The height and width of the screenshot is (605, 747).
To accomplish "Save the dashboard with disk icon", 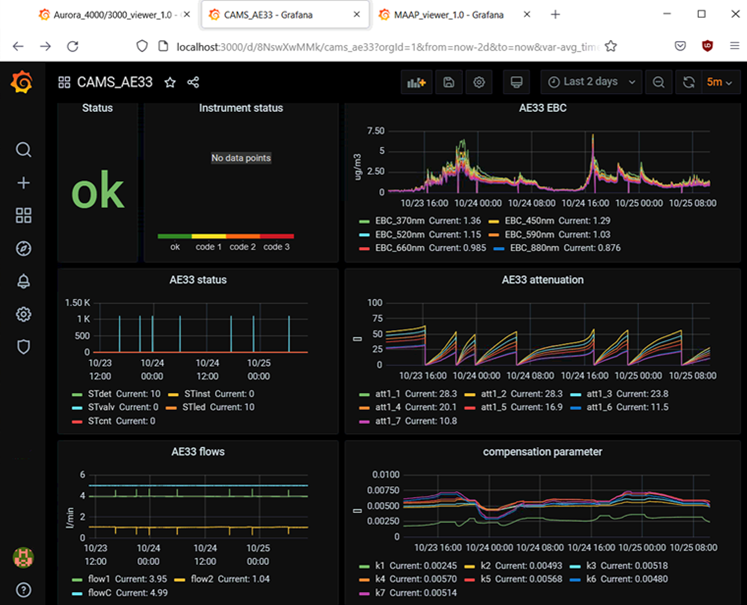I will (449, 82).
